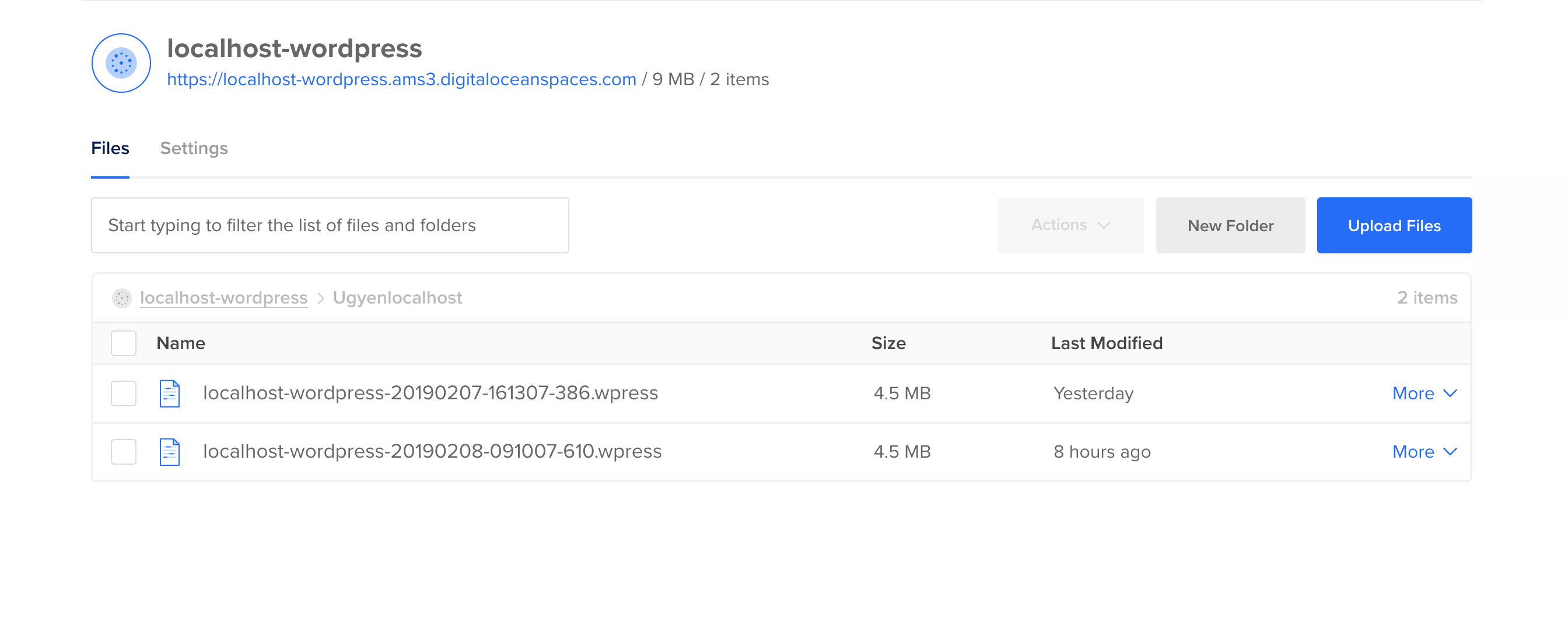Click chevron icon next to first More
Image resolution: width=1568 pixels, height=634 pixels.
click(x=1451, y=393)
